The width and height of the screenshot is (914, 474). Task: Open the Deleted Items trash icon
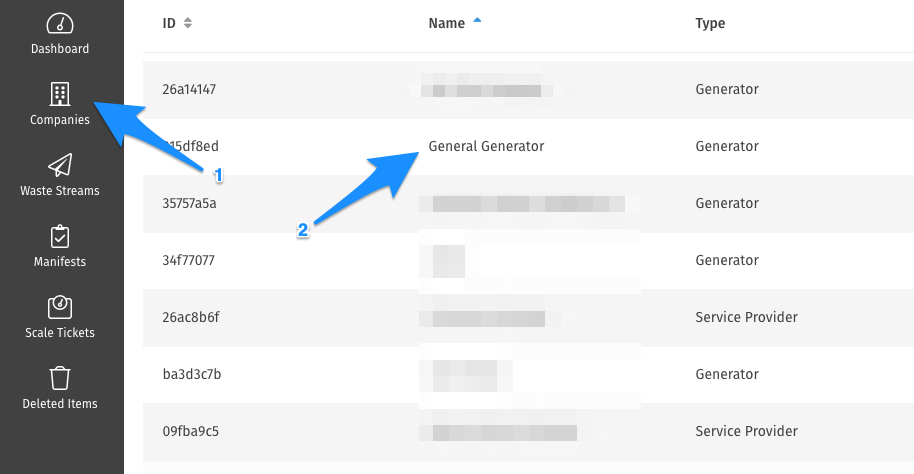(59, 378)
